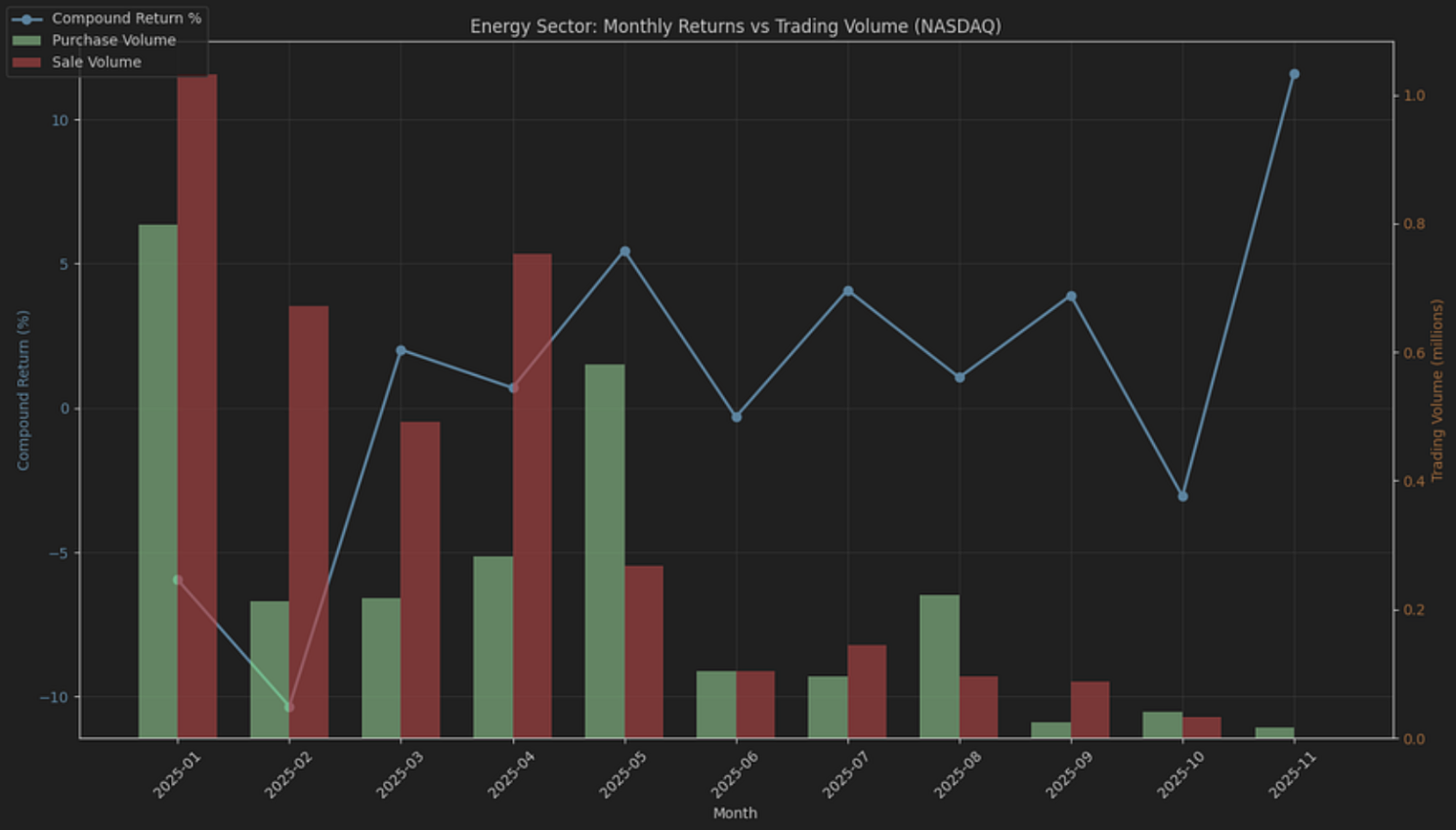Screen dimensions: 1456x830
Task: Click the Month x-axis label
Action: pyautogui.click(x=735, y=812)
